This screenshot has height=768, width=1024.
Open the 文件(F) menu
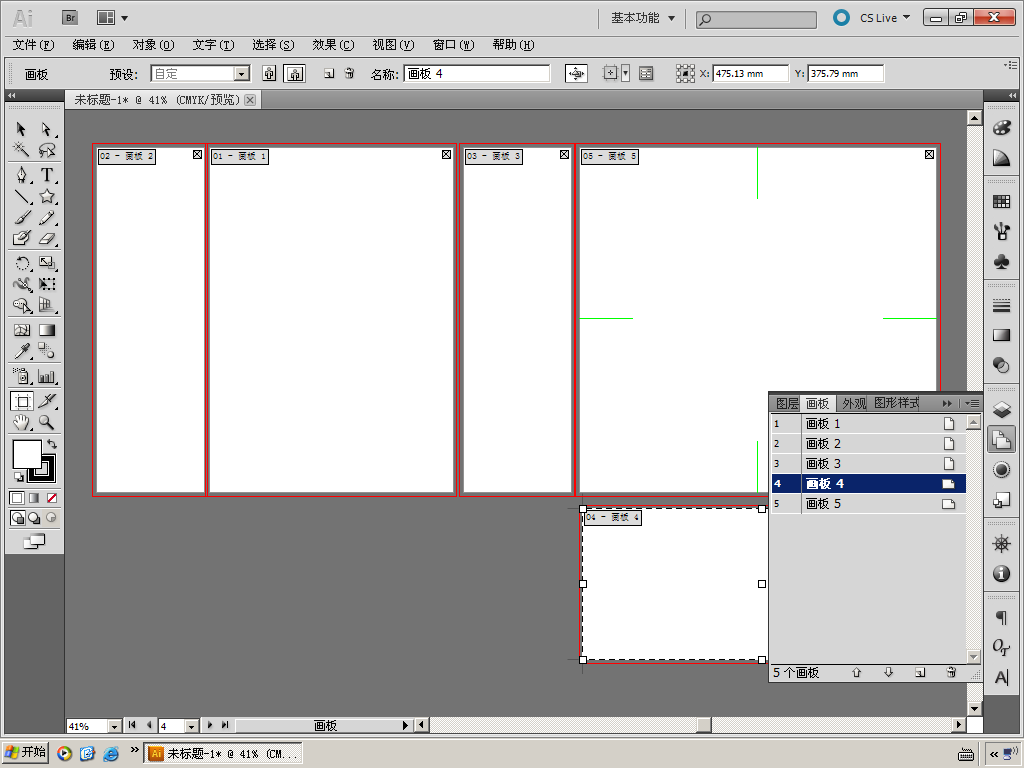point(33,45)
